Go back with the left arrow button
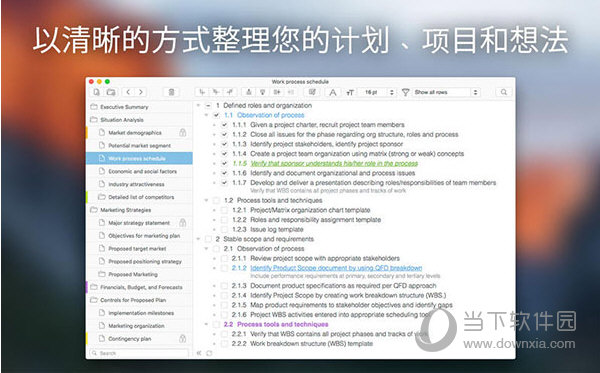600x373 pixels. (128, 92)
